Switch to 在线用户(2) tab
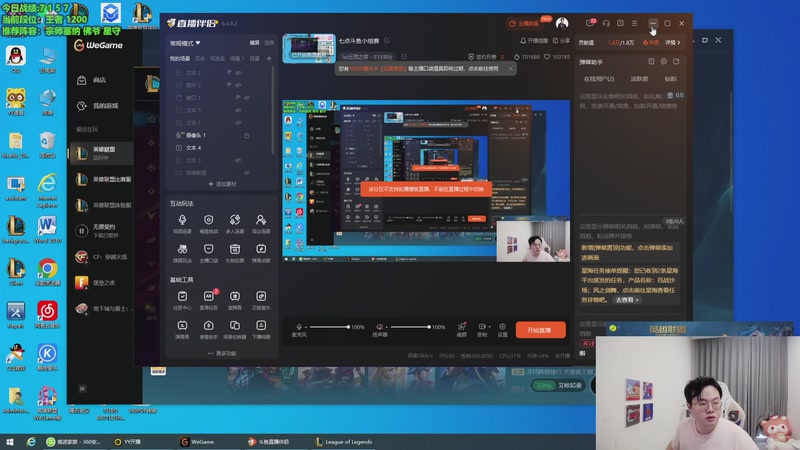The height and width of the screenshot is (450, 800). tap(599, 79)
